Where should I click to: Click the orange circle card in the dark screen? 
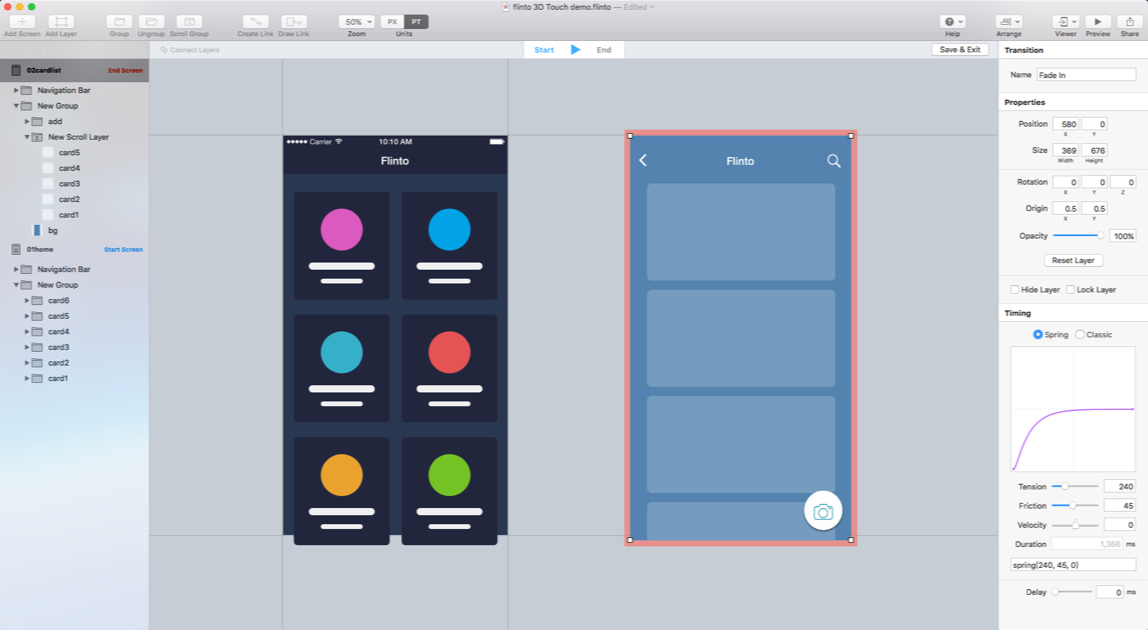pyautogui.click(x=342, y=491)
